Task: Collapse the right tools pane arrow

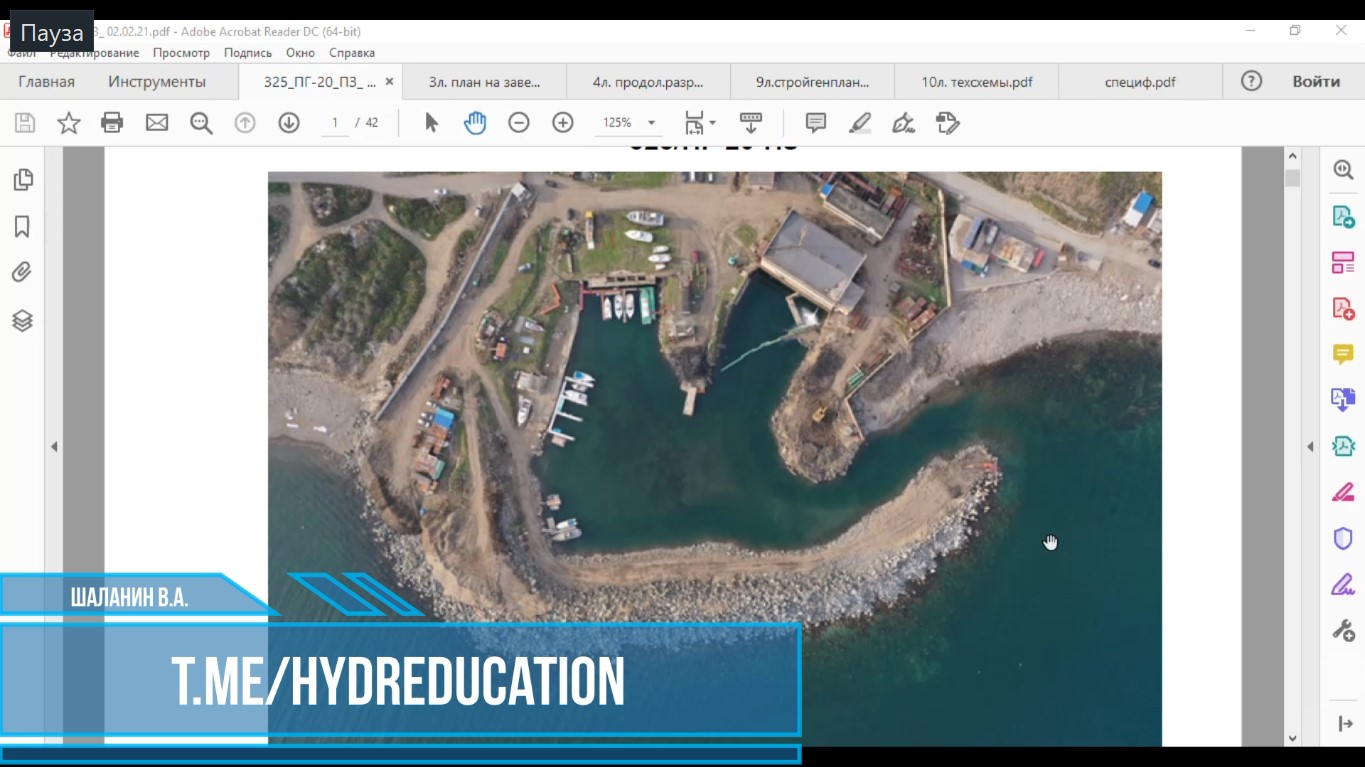Action: [x=1310, y=447]
